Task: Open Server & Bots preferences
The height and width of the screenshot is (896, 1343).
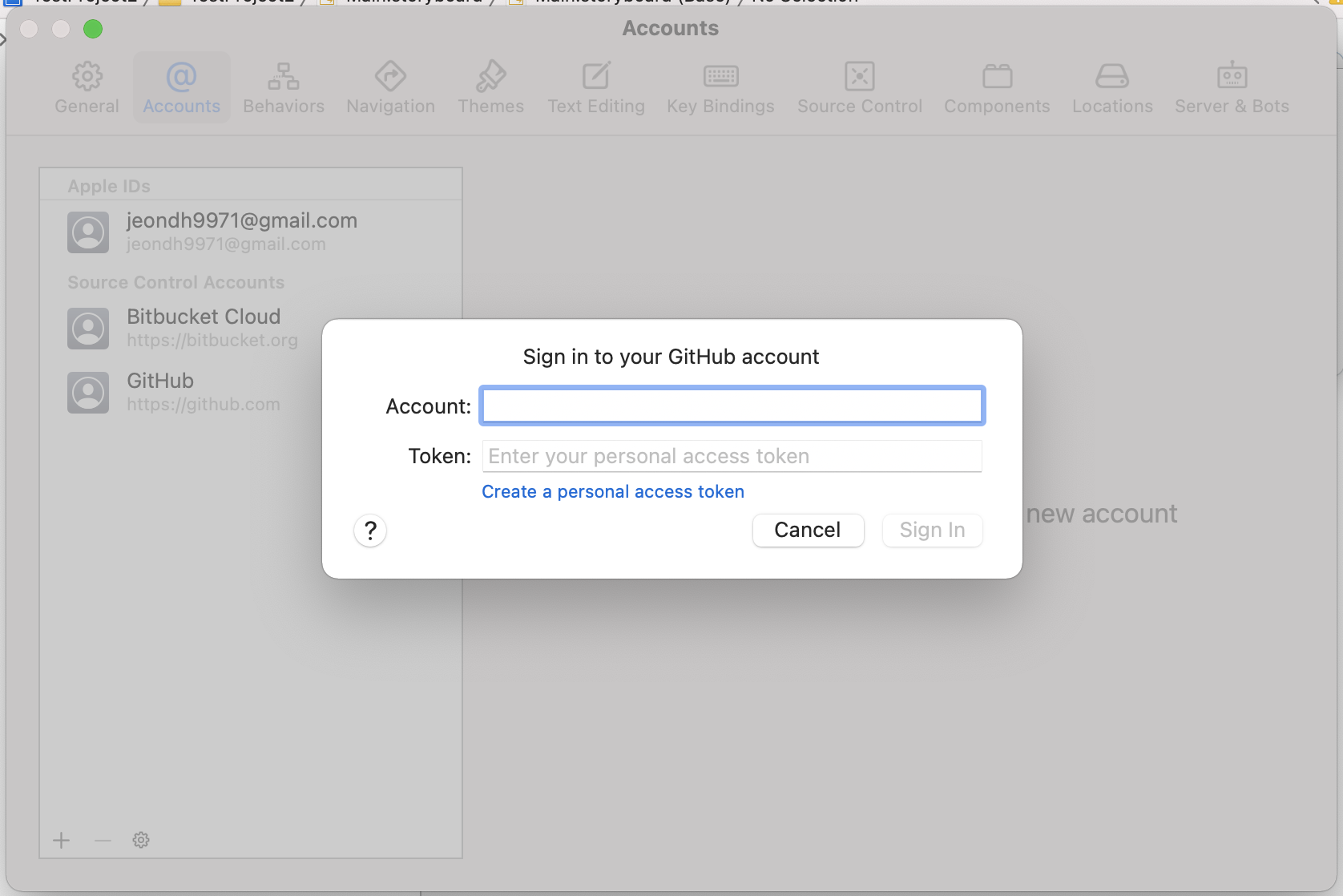Action: click(1232, 87)
